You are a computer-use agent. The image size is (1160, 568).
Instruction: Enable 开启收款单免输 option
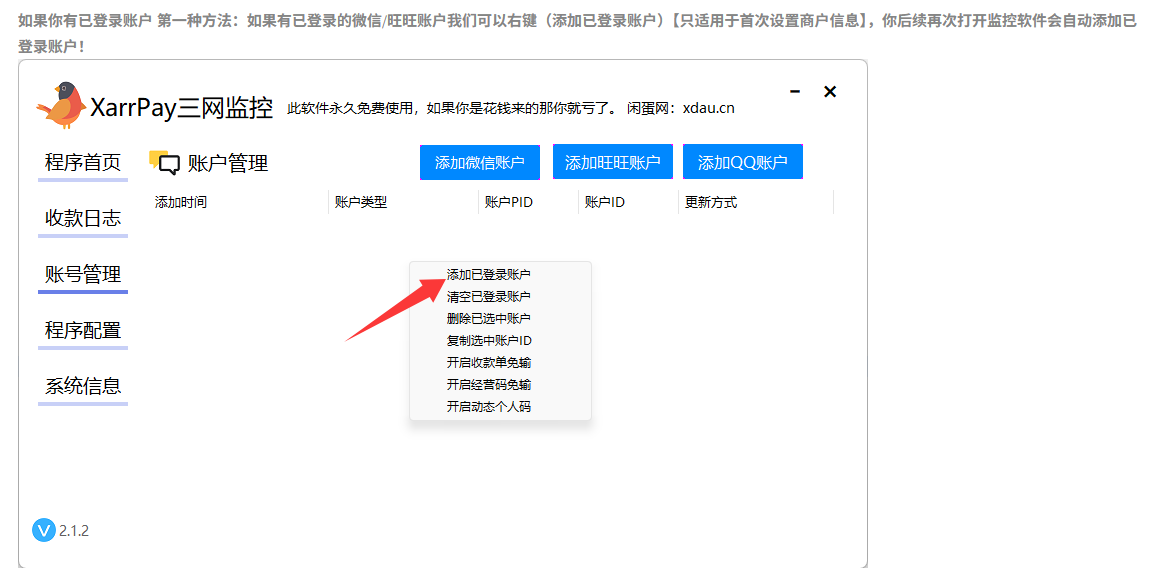click(x=489, y=362)
